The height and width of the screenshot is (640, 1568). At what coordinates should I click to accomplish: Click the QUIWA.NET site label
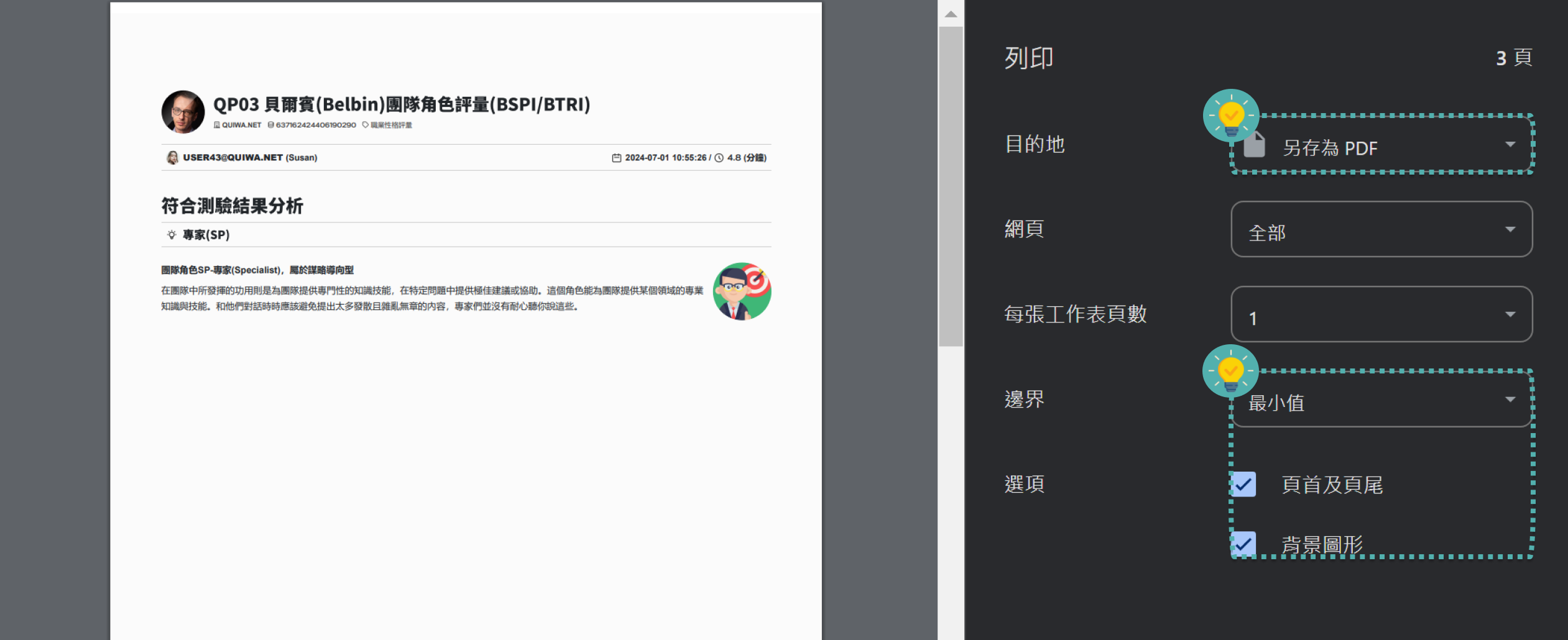click(241, 124)
